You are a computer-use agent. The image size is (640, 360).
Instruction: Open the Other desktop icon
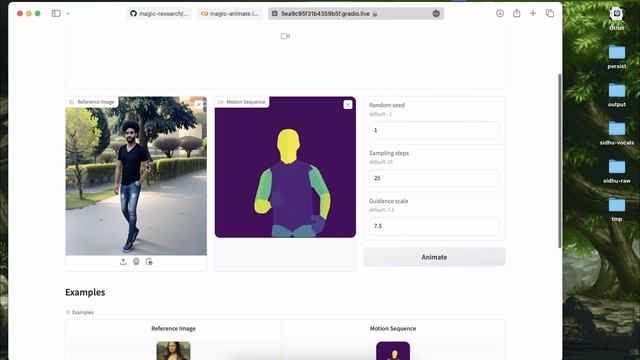[x=617, y=18]
